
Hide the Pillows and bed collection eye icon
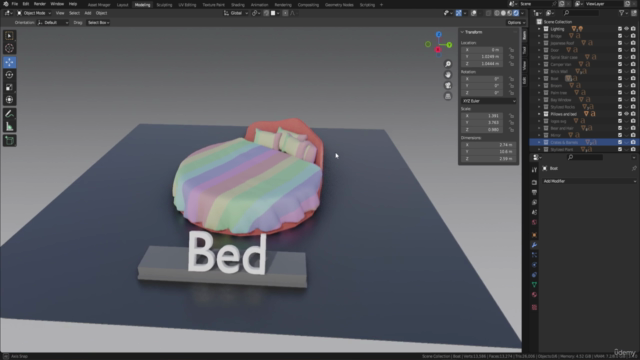(627, 114)
